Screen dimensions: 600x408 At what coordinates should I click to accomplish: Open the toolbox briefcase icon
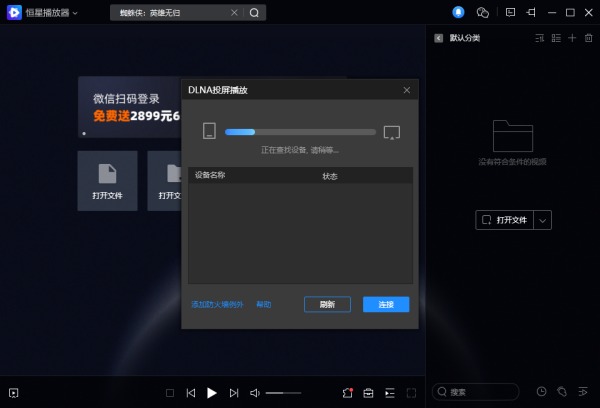point(368,393)
